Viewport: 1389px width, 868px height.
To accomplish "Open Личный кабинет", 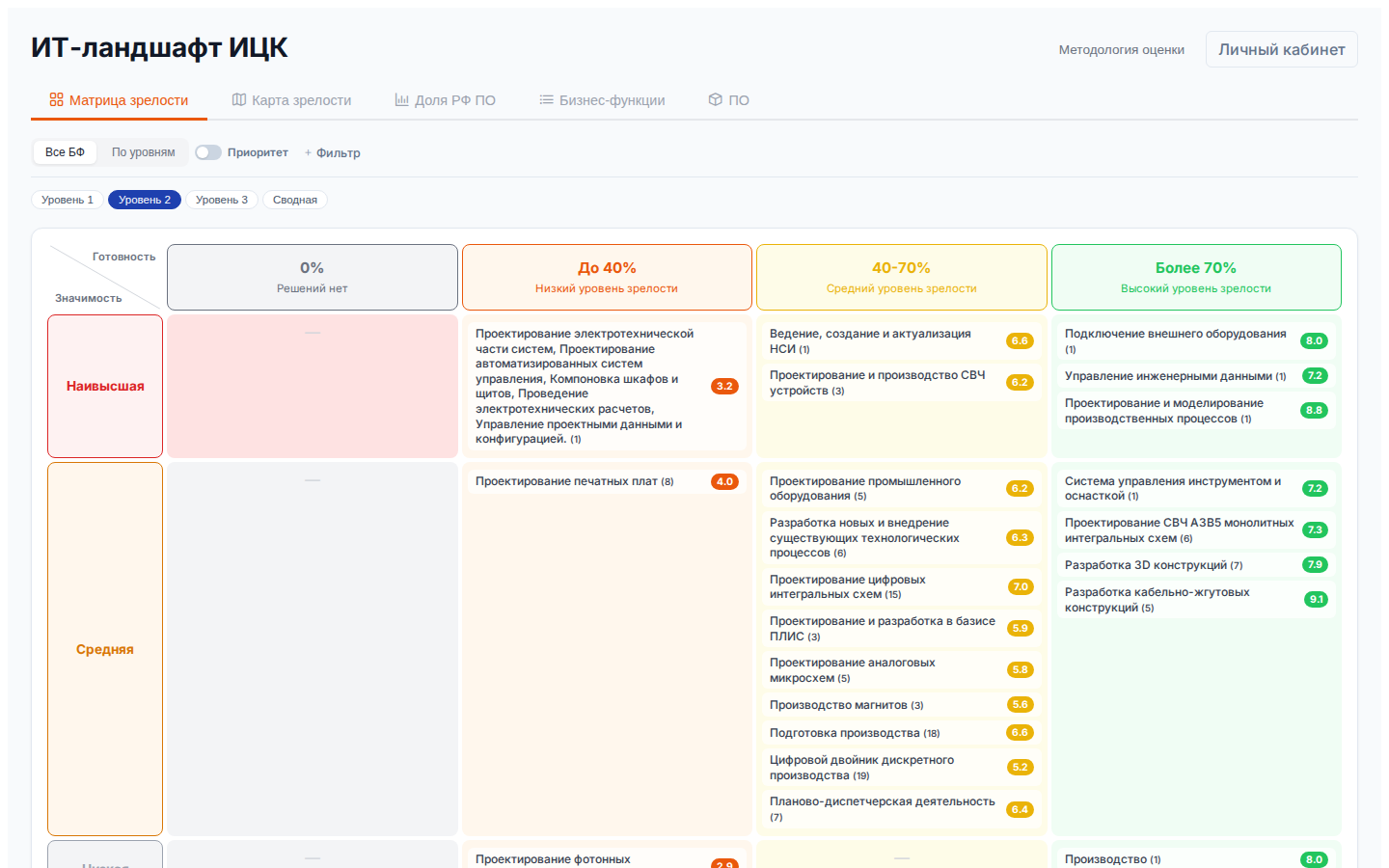I will coord(1281,49).
